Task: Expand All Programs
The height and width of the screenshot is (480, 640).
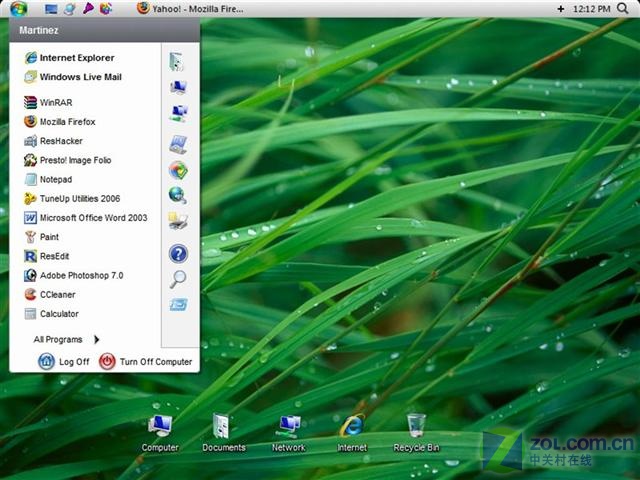Action: (67, 340)
